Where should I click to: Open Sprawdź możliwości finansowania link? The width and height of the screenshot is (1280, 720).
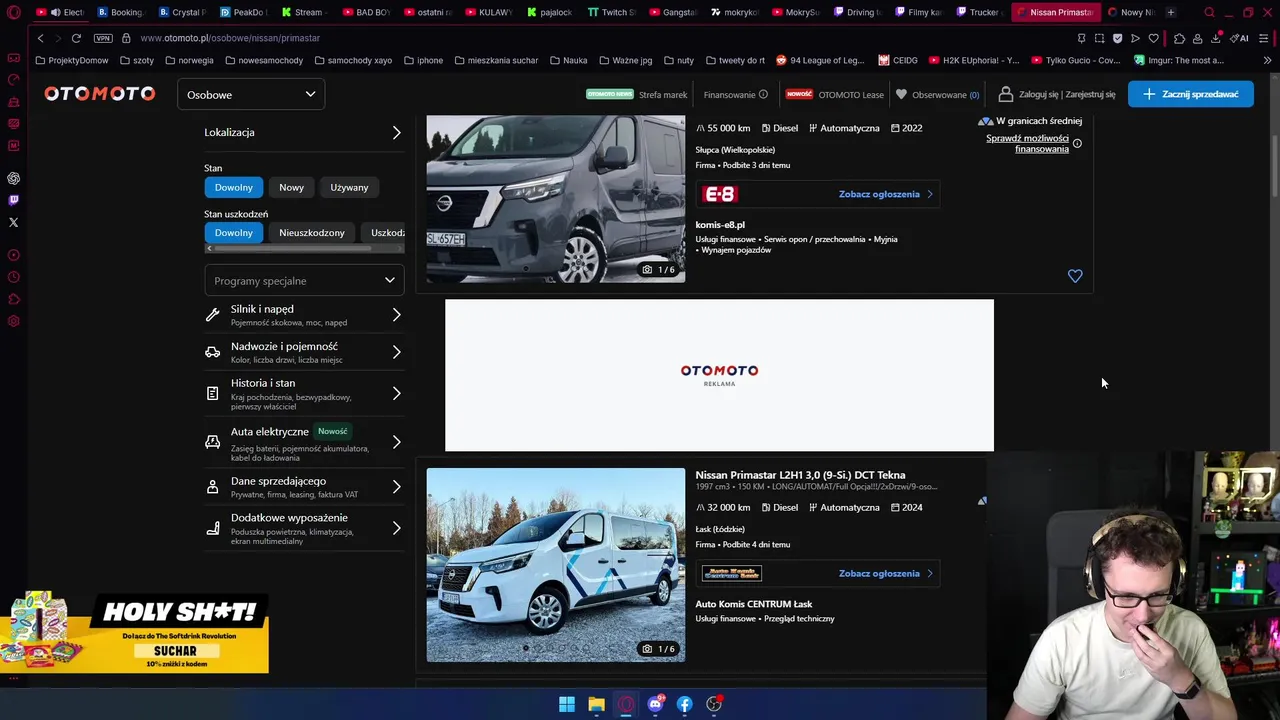1027,143
